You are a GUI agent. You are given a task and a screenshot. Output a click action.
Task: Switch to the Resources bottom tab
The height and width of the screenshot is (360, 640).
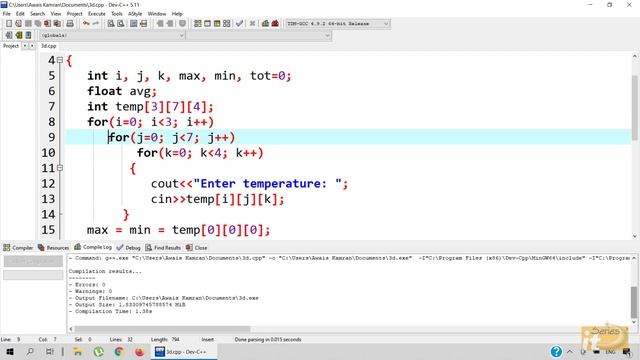[x=53, y=248]
